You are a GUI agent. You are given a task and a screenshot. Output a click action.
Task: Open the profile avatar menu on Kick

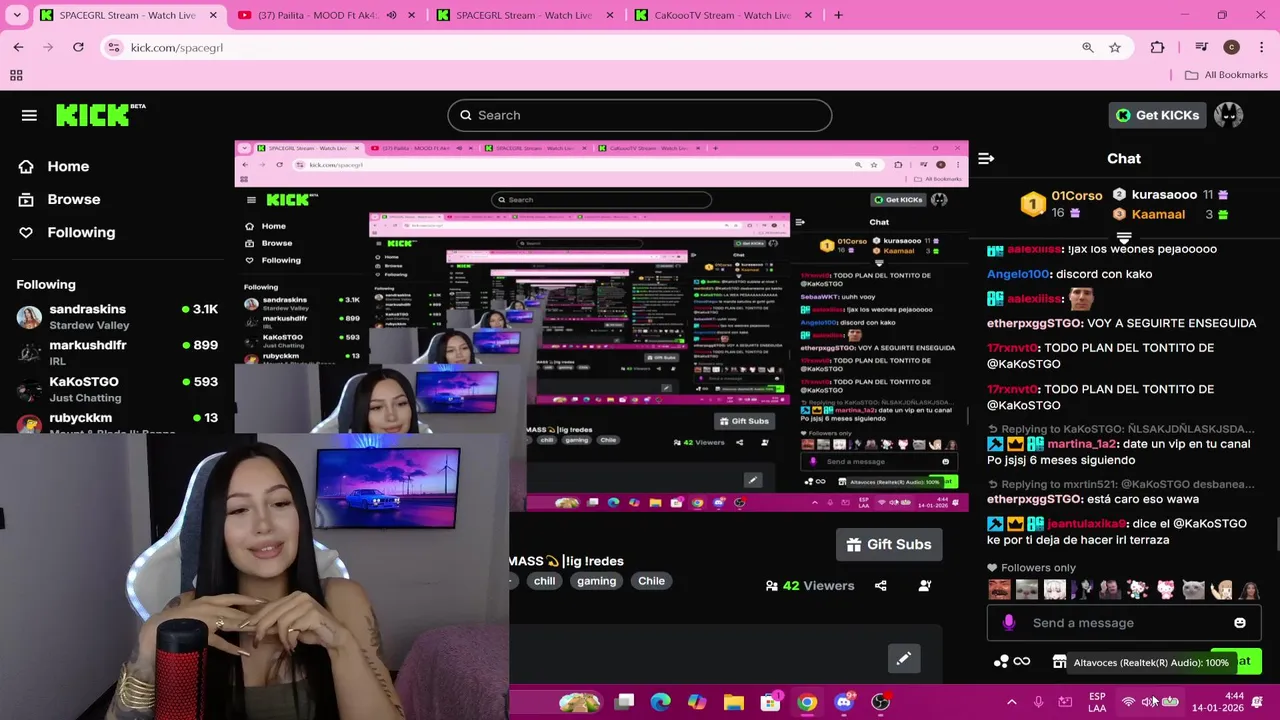click(x=1228, y=115)
